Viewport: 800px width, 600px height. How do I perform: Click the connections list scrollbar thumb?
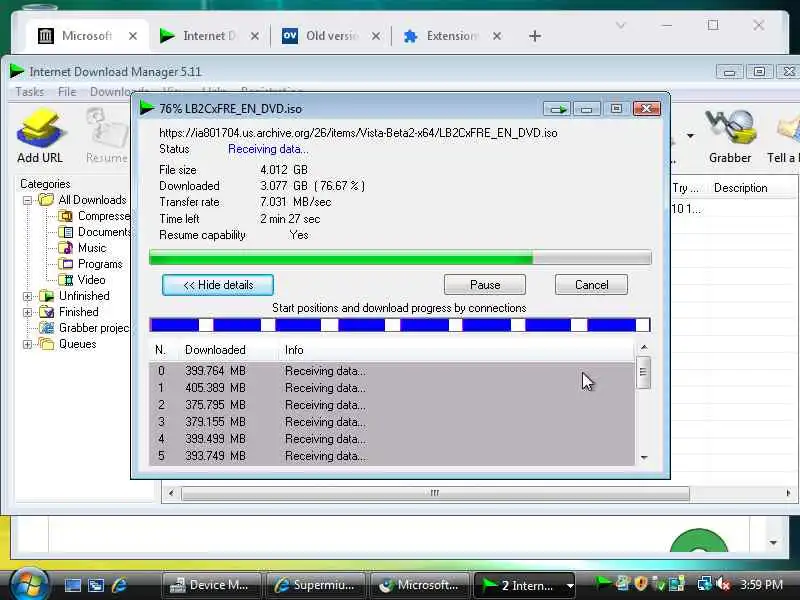pyautogui.click(x=644, y=372)
